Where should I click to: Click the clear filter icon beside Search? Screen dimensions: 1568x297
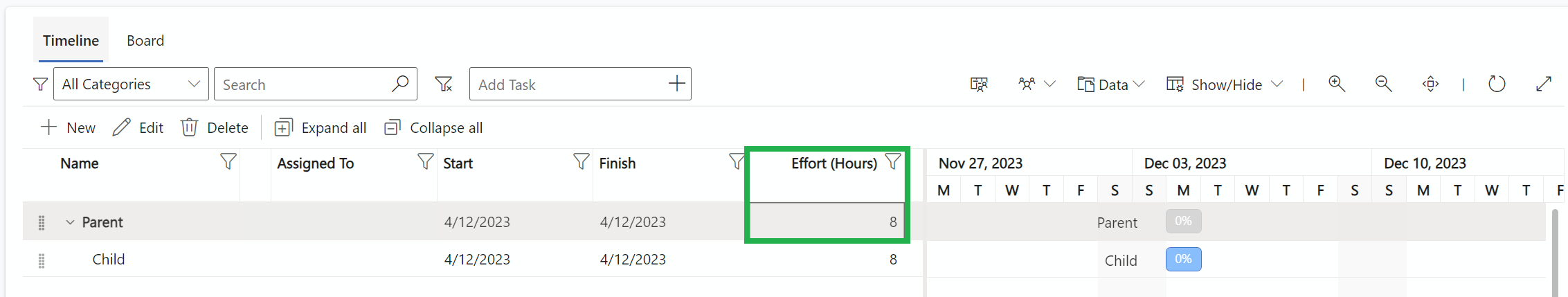pos(444,84)
